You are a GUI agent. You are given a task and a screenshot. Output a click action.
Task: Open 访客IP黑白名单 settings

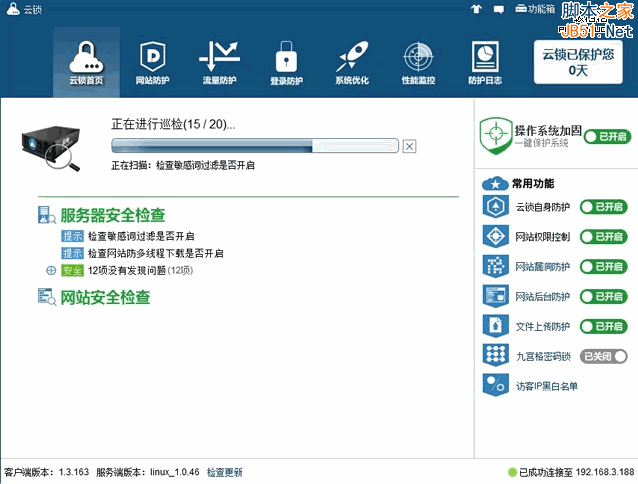pyautogui.click(x=545, y=385)
